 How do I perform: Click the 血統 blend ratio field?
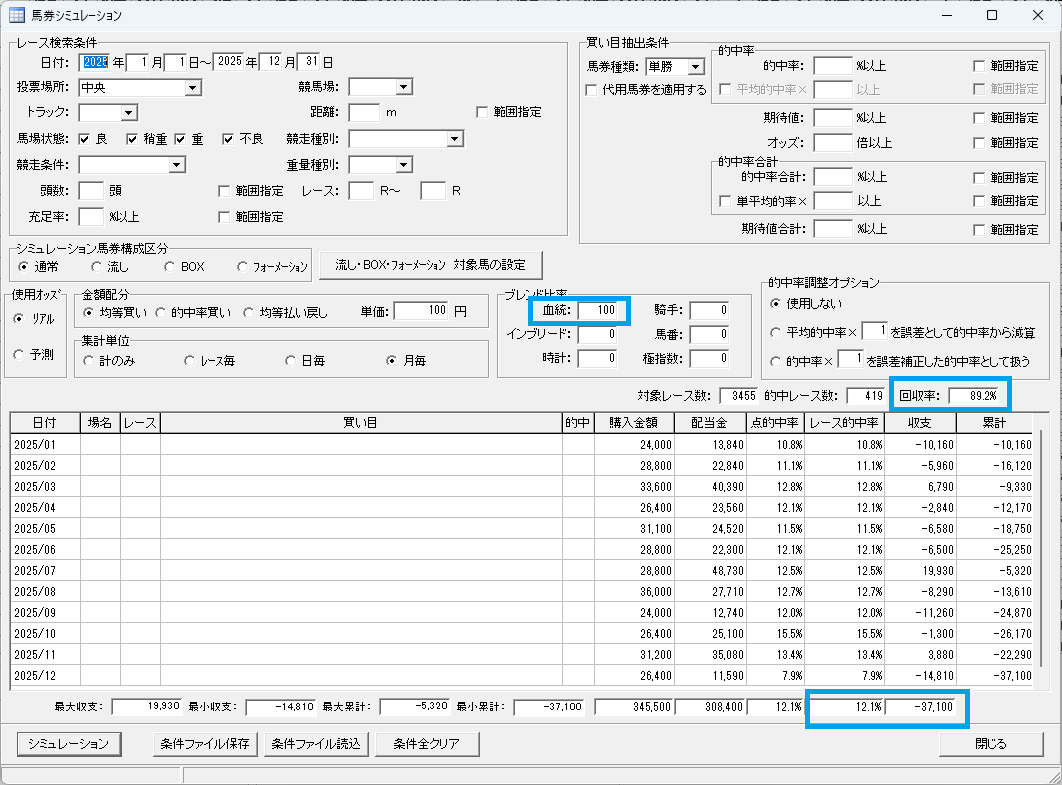[x=597, y=310]
